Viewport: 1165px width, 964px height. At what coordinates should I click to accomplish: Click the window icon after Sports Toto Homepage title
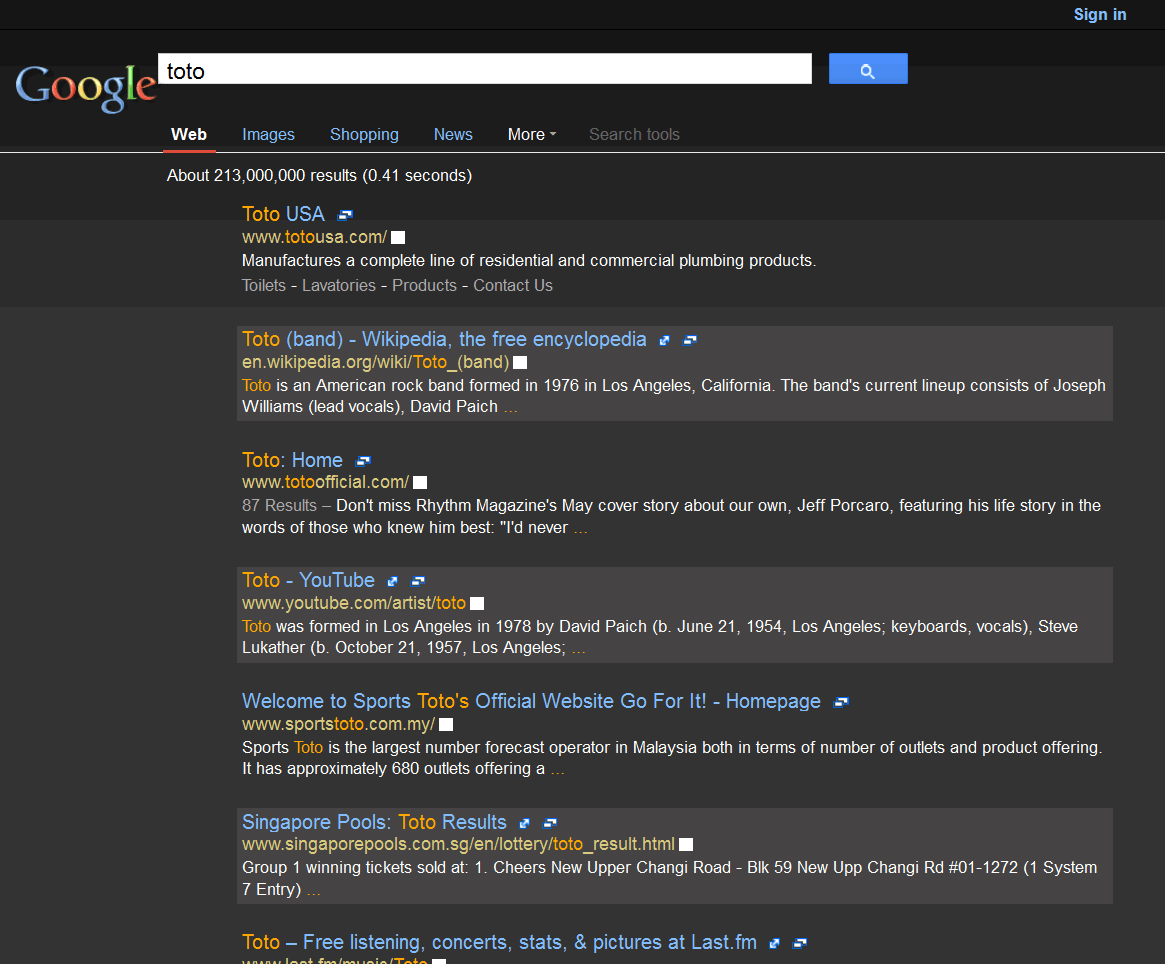841,702
